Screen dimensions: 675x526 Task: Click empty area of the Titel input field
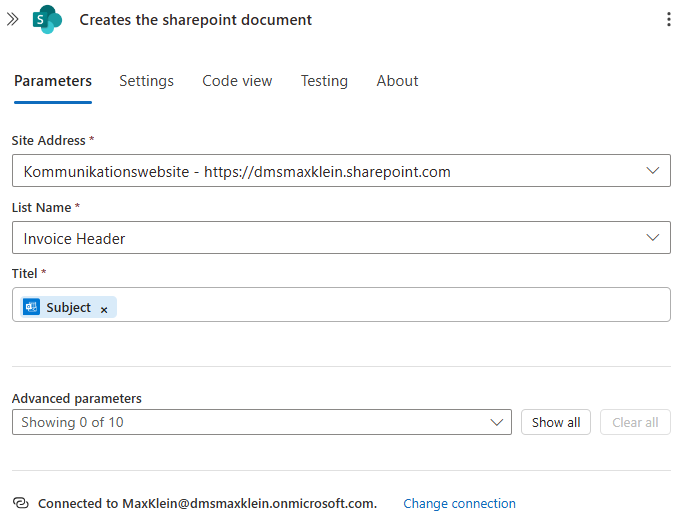pos(390,306)
